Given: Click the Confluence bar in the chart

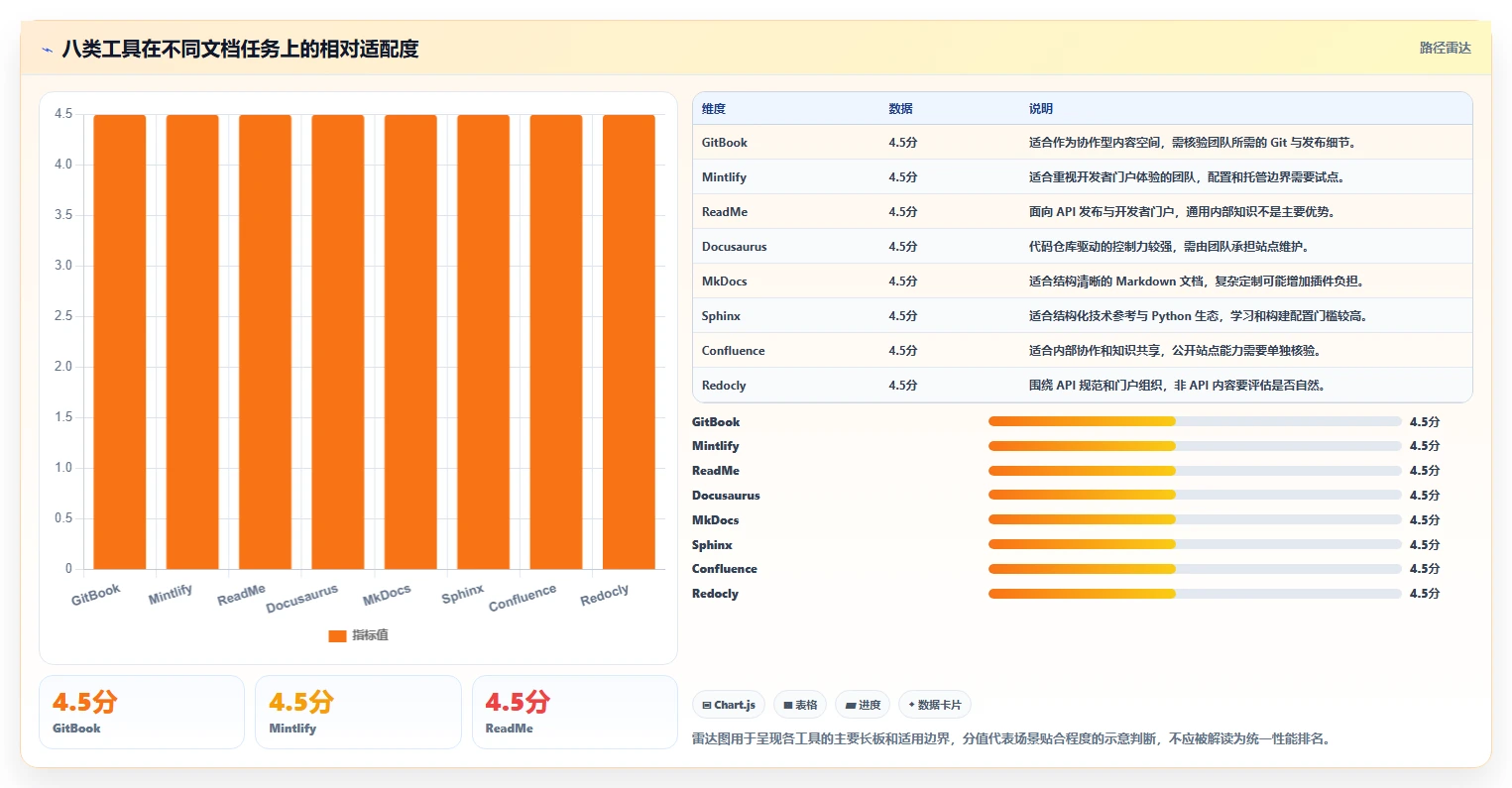Looking at the screenshot, I should 556,342.
